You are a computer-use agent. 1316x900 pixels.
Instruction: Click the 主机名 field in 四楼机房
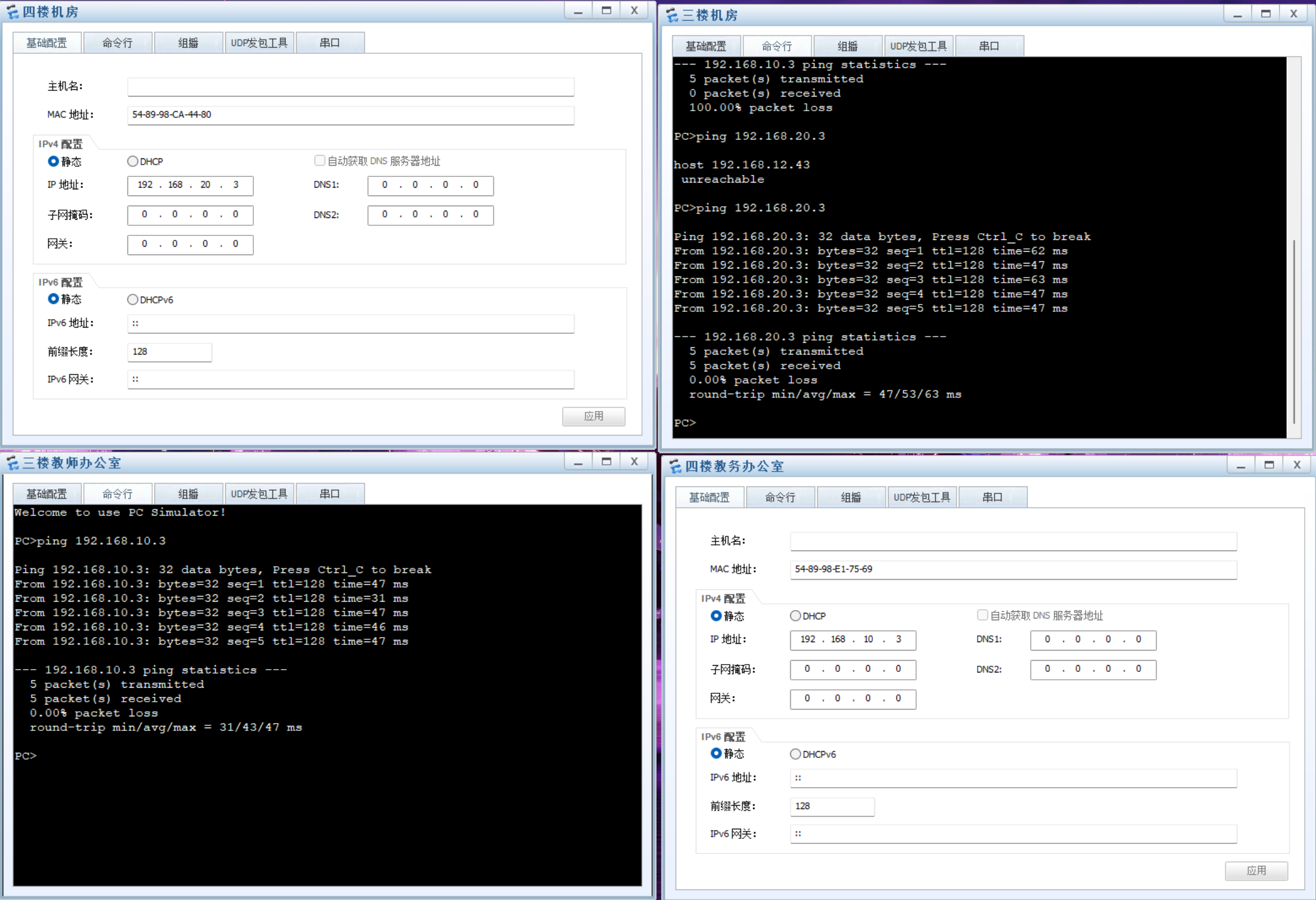(x=350, y=87)
